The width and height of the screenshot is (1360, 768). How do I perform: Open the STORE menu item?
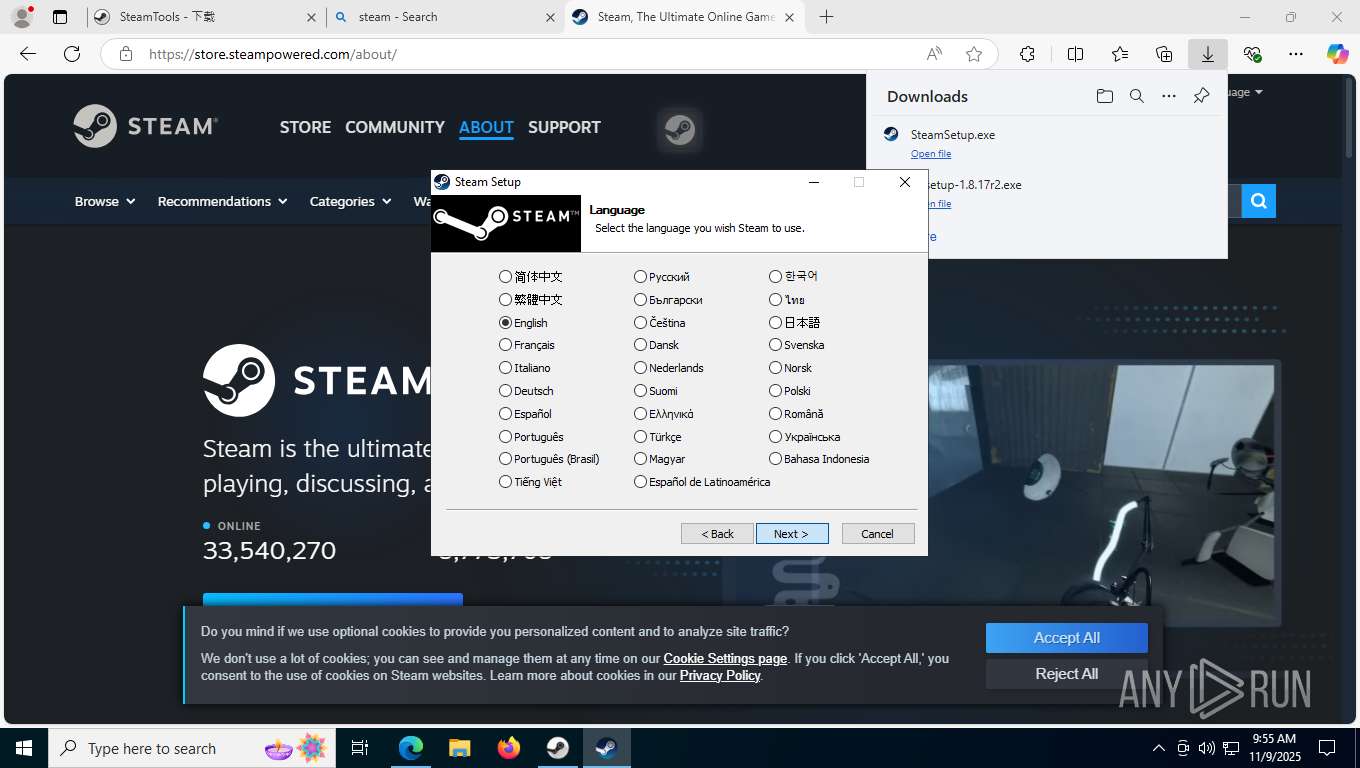305,127
